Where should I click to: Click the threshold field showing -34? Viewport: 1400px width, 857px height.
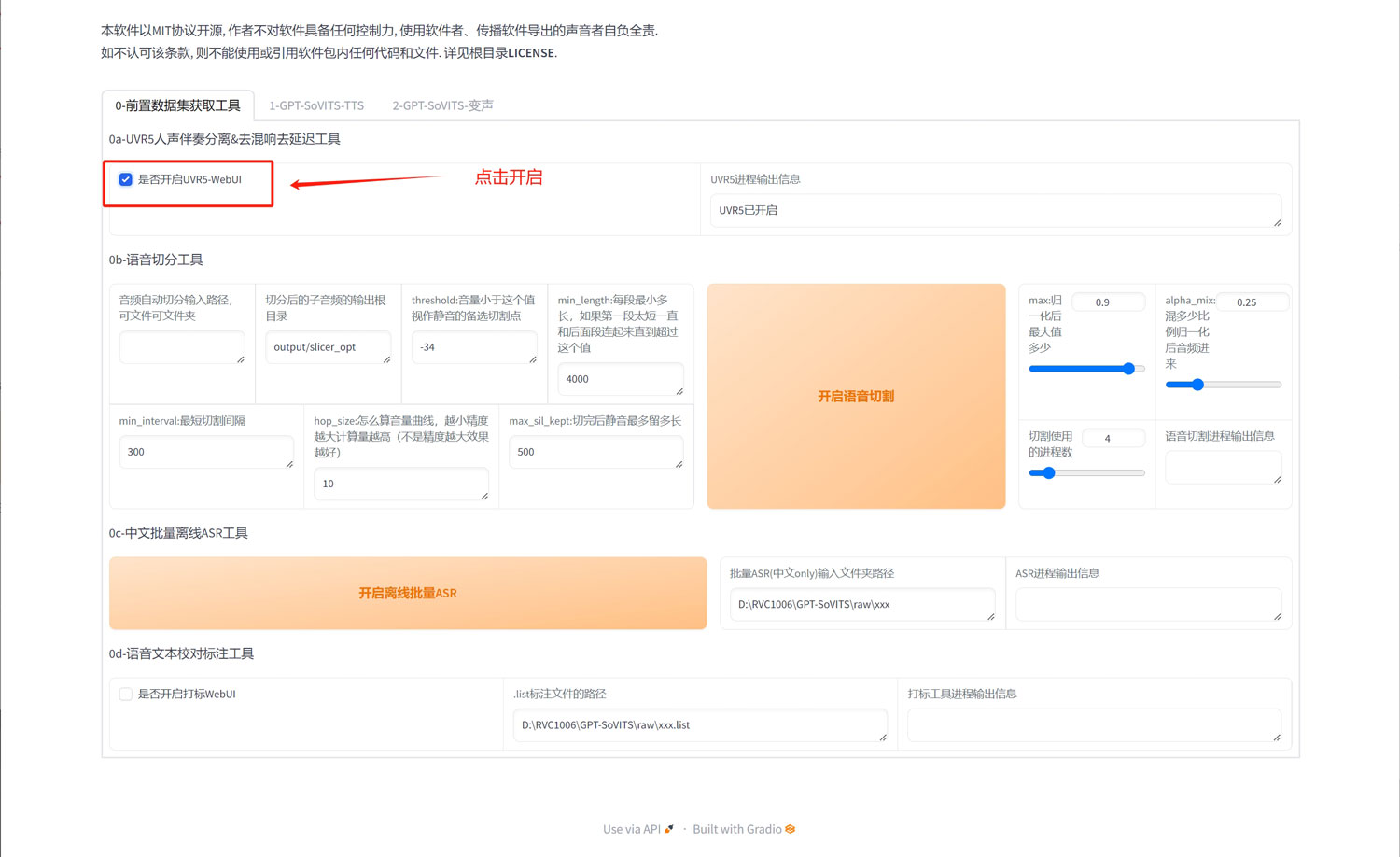474,347
